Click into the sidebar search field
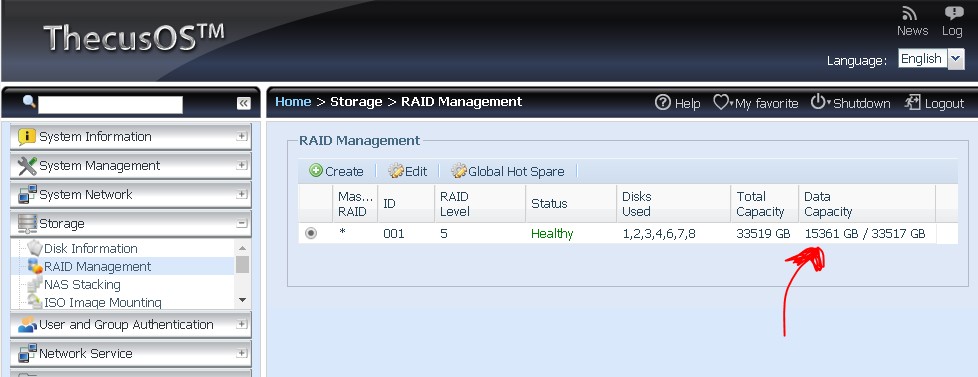Viewport: 978px width, 377px height. (x=110, y=104)
